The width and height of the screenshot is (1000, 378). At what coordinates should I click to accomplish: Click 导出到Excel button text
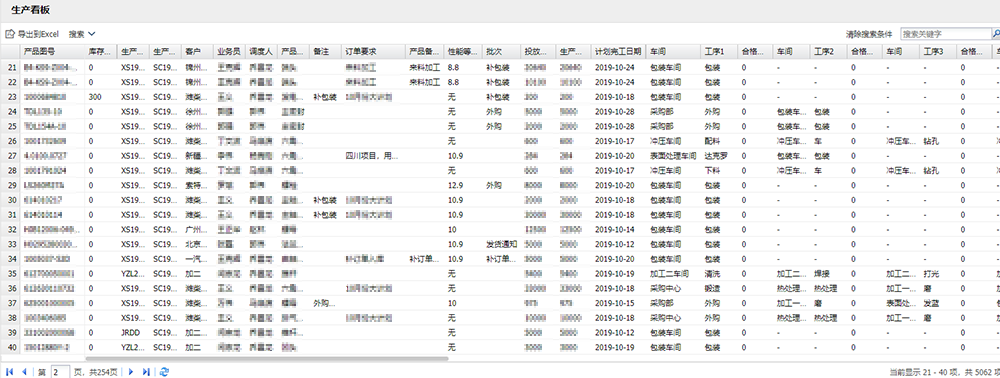pos(38,34)
